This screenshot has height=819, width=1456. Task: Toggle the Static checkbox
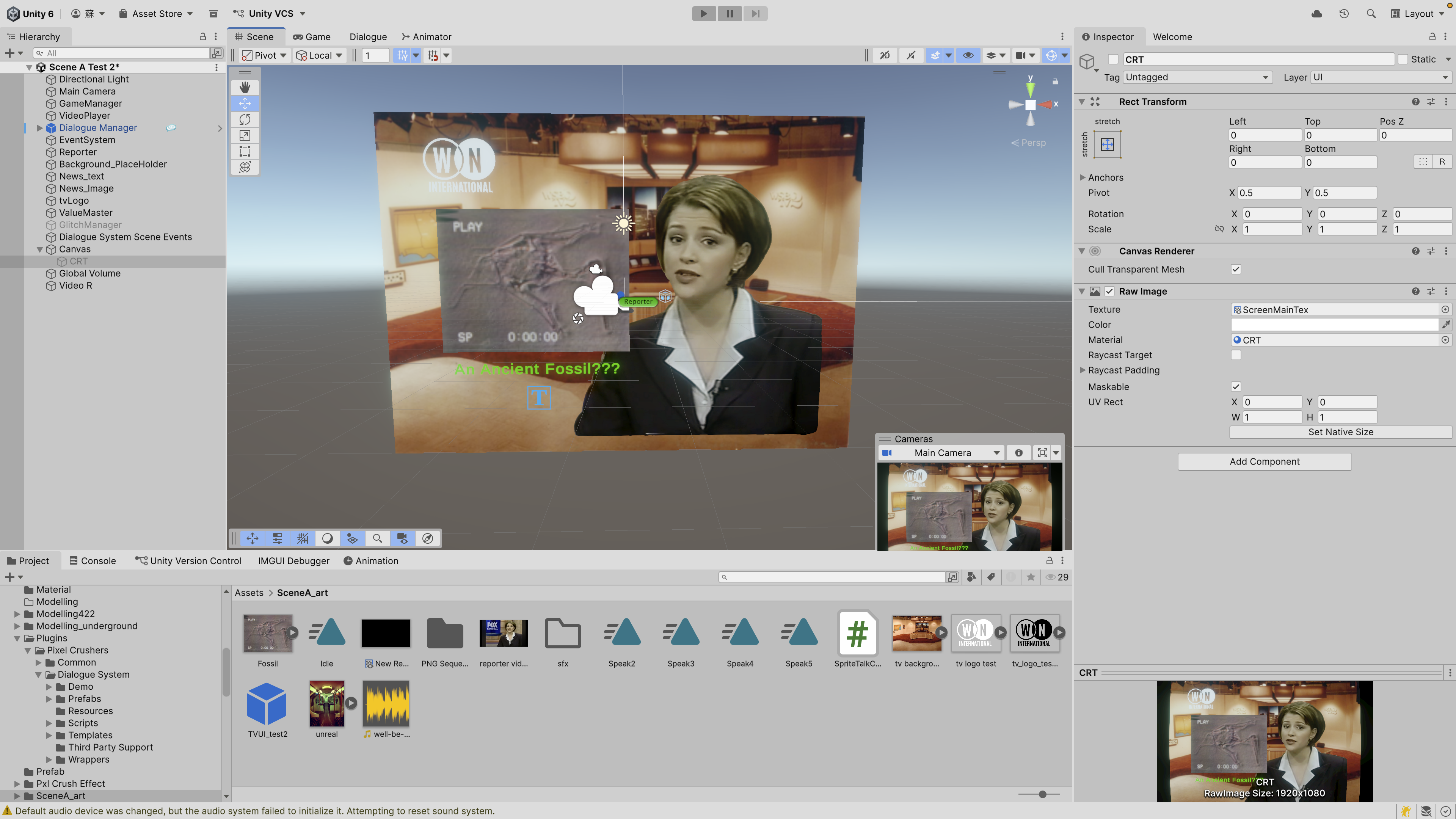click(1403, 60)
